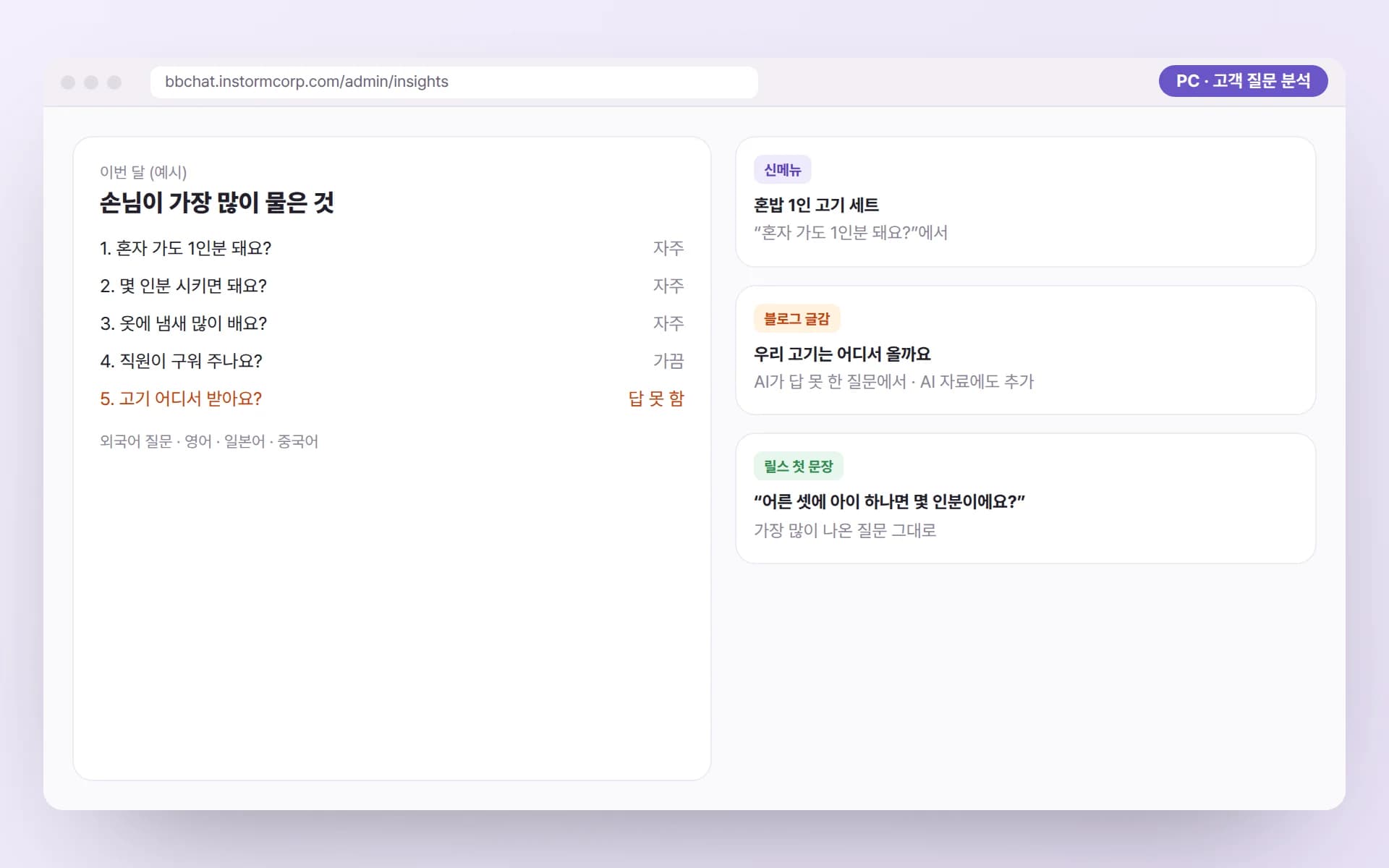Image resolution: width=1389 pixels, height=868 pixels.
Task: Click the '이번 달 (예시)' caption
Action: tap(143, 172)
